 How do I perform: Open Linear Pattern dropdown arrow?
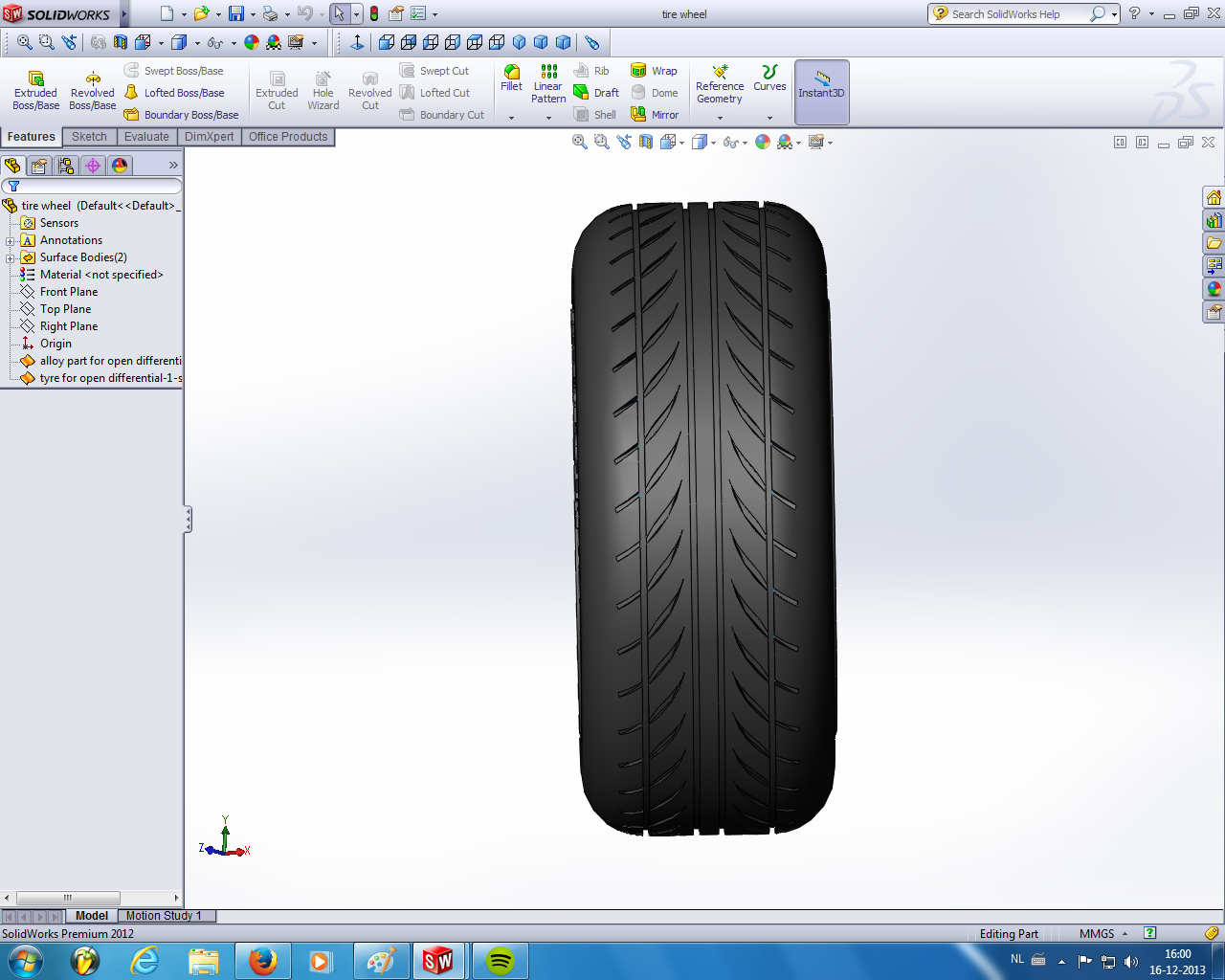(548, 118)
